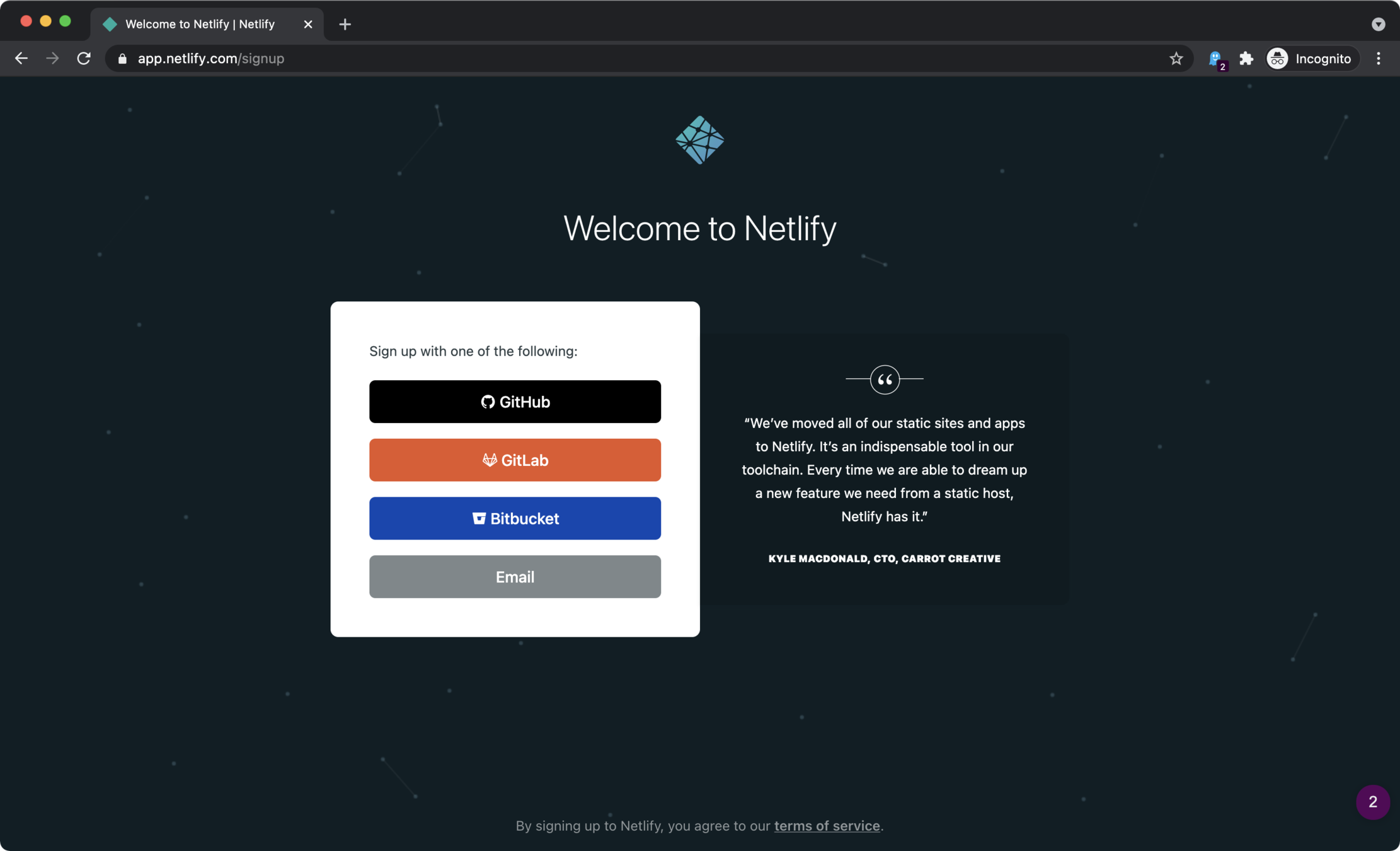
Task: Click the blue extension icon with badge 2
Action: coord(1215,59)
